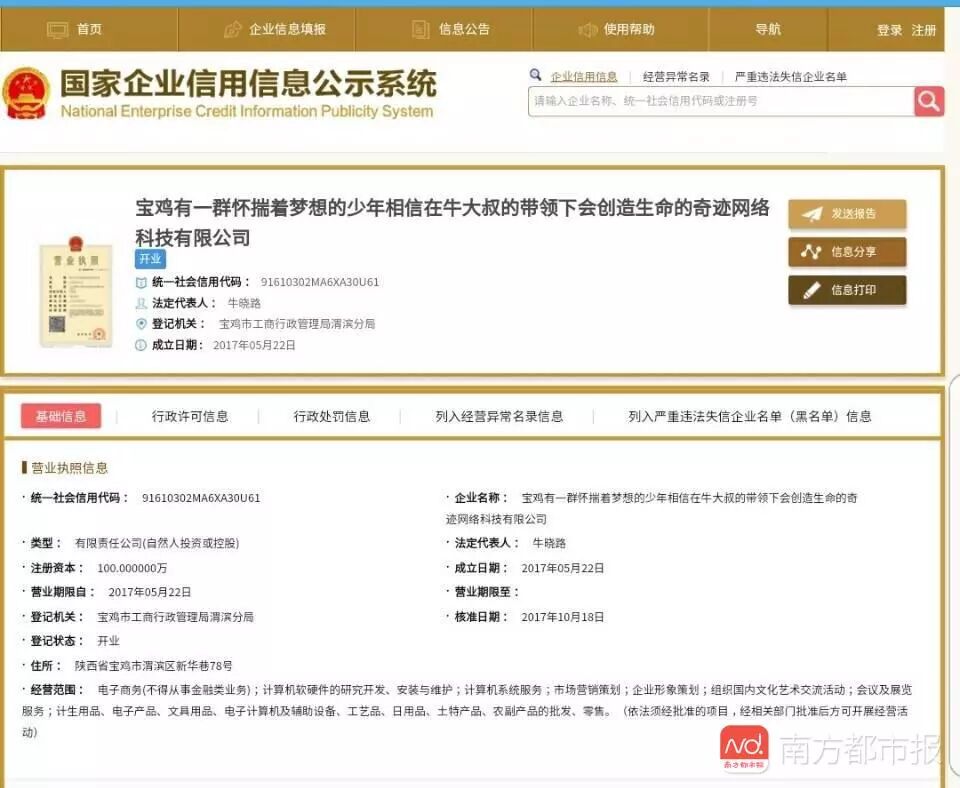Click 宝鸡市工商行政管理局渭滨分局 in 营业执照信息 section
This screenshot has height=788, width=960.
pos(175,617)
